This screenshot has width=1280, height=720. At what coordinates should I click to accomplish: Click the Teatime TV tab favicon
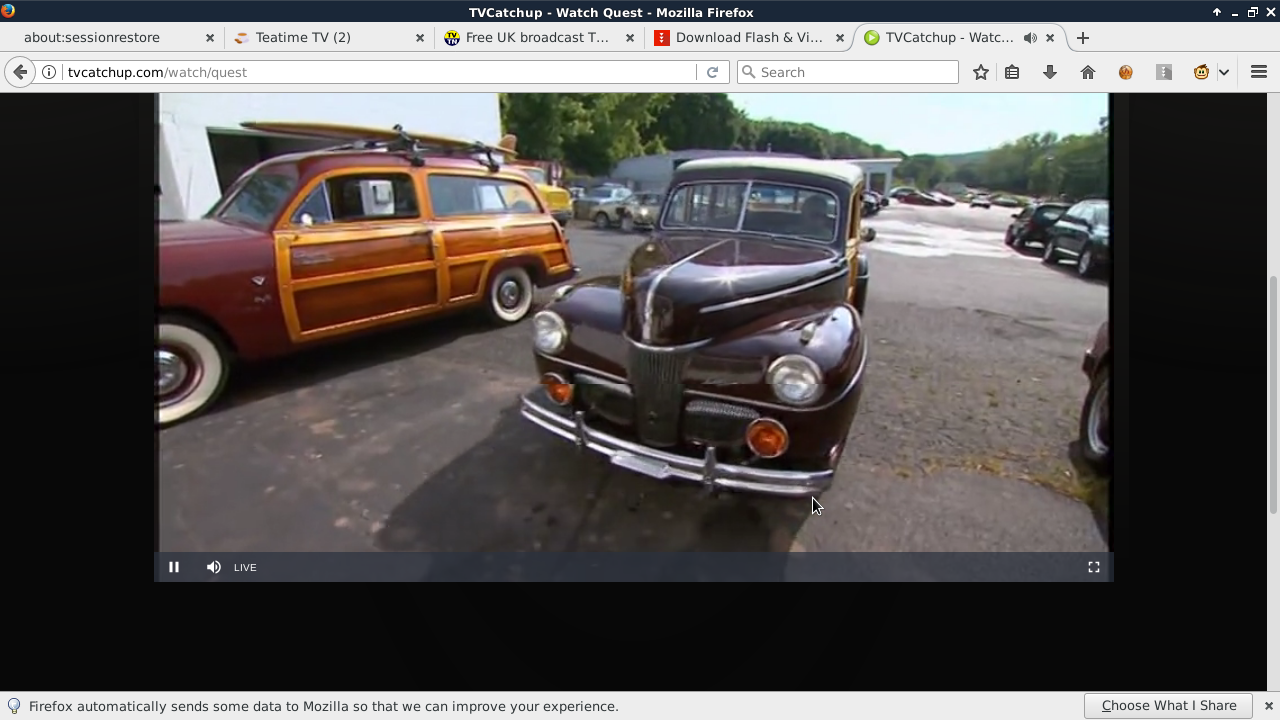click(241, 37)
